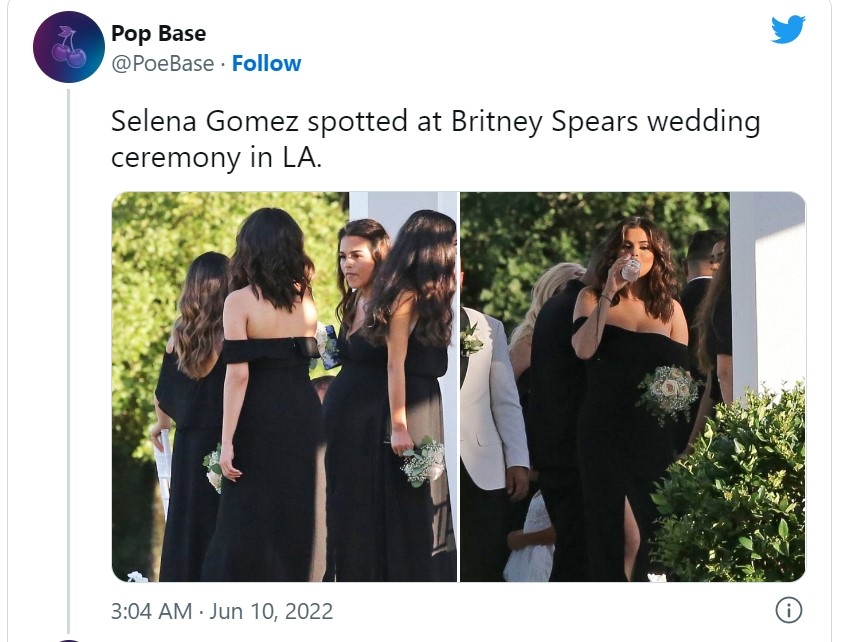This screenshot has width=858, height=642.
Task: Follow the Pop Base account
Action: (266, 64)
